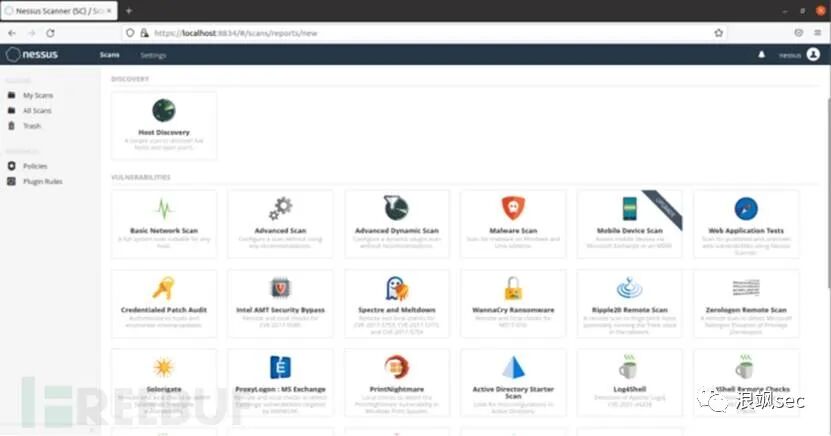Viewport: 831px width, 436px height.
Task: Switch to the Settings tab
Action: 153,55
